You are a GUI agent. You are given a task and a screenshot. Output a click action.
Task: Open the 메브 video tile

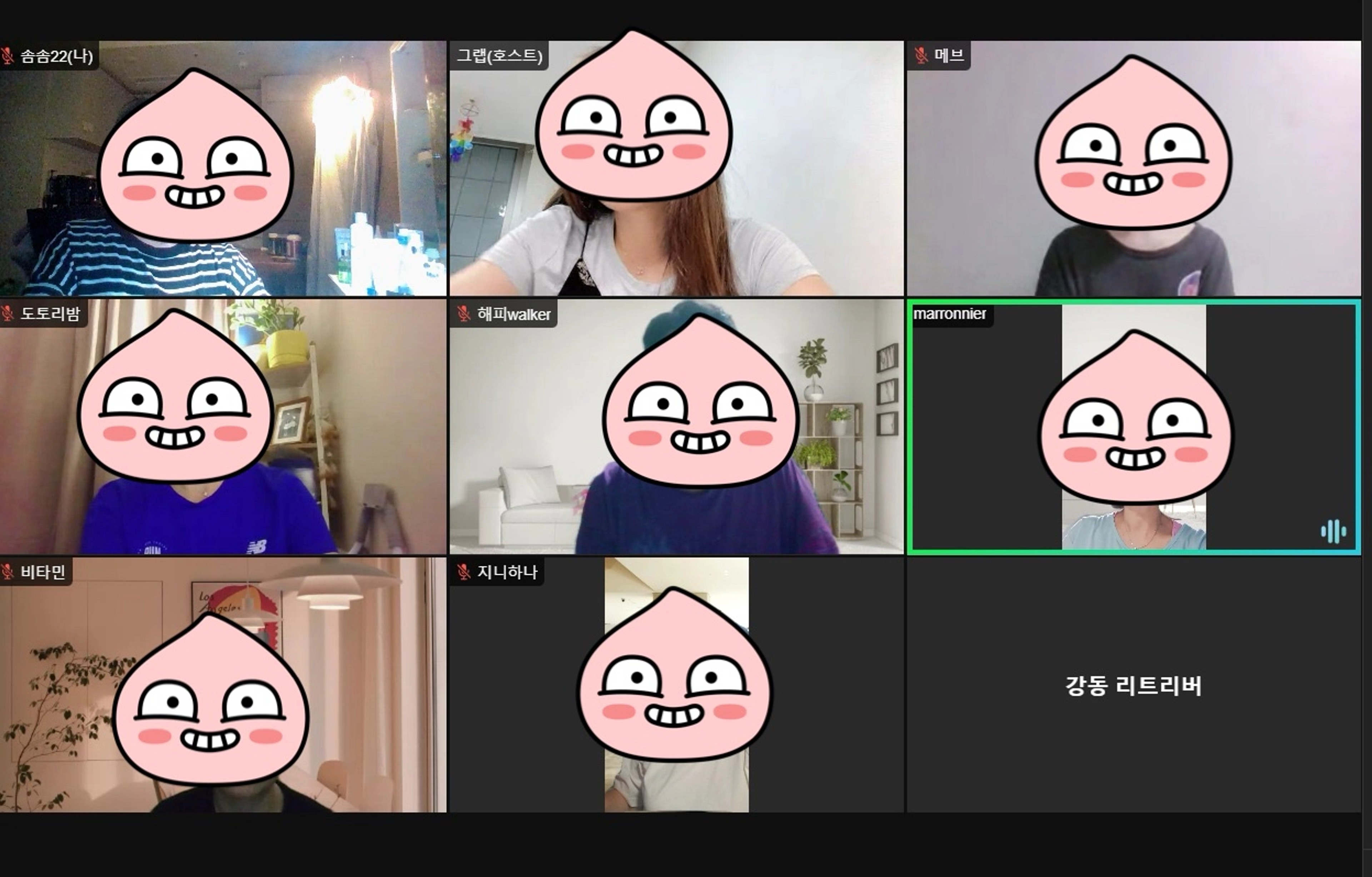(x=1134, y=168)
